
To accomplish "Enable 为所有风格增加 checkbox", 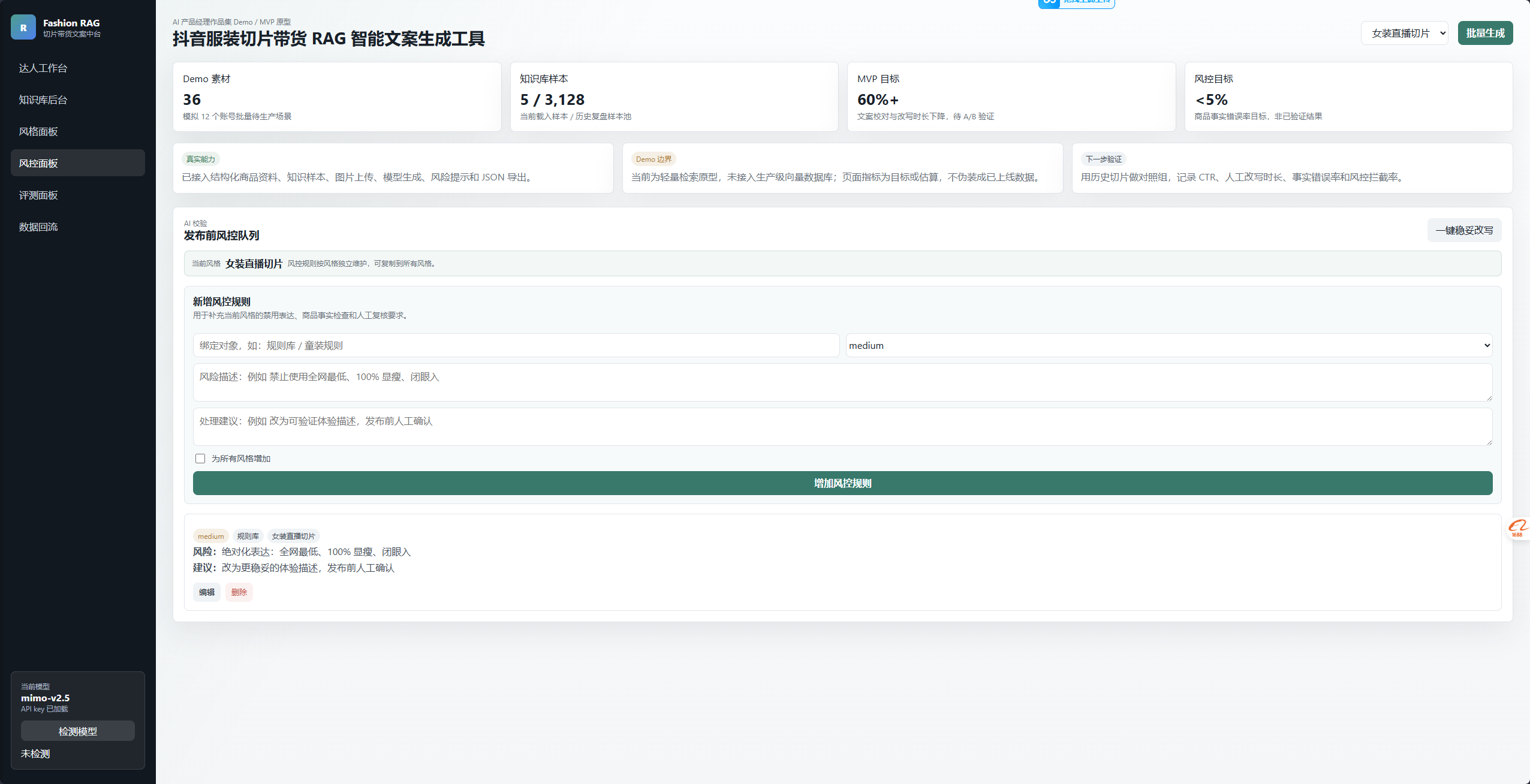I will click(x=200, y=459).
